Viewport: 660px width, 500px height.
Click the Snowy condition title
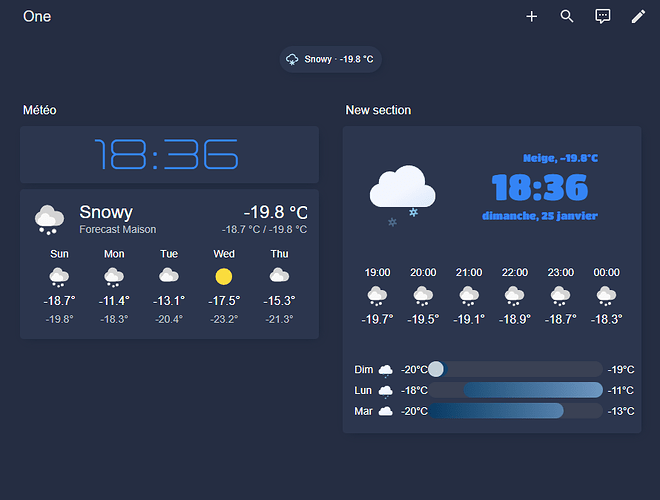coord(106,212)
